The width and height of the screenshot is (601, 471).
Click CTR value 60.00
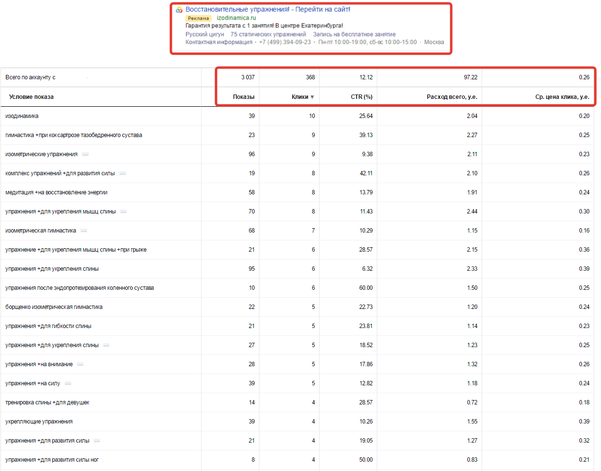[x=366, y=288]
